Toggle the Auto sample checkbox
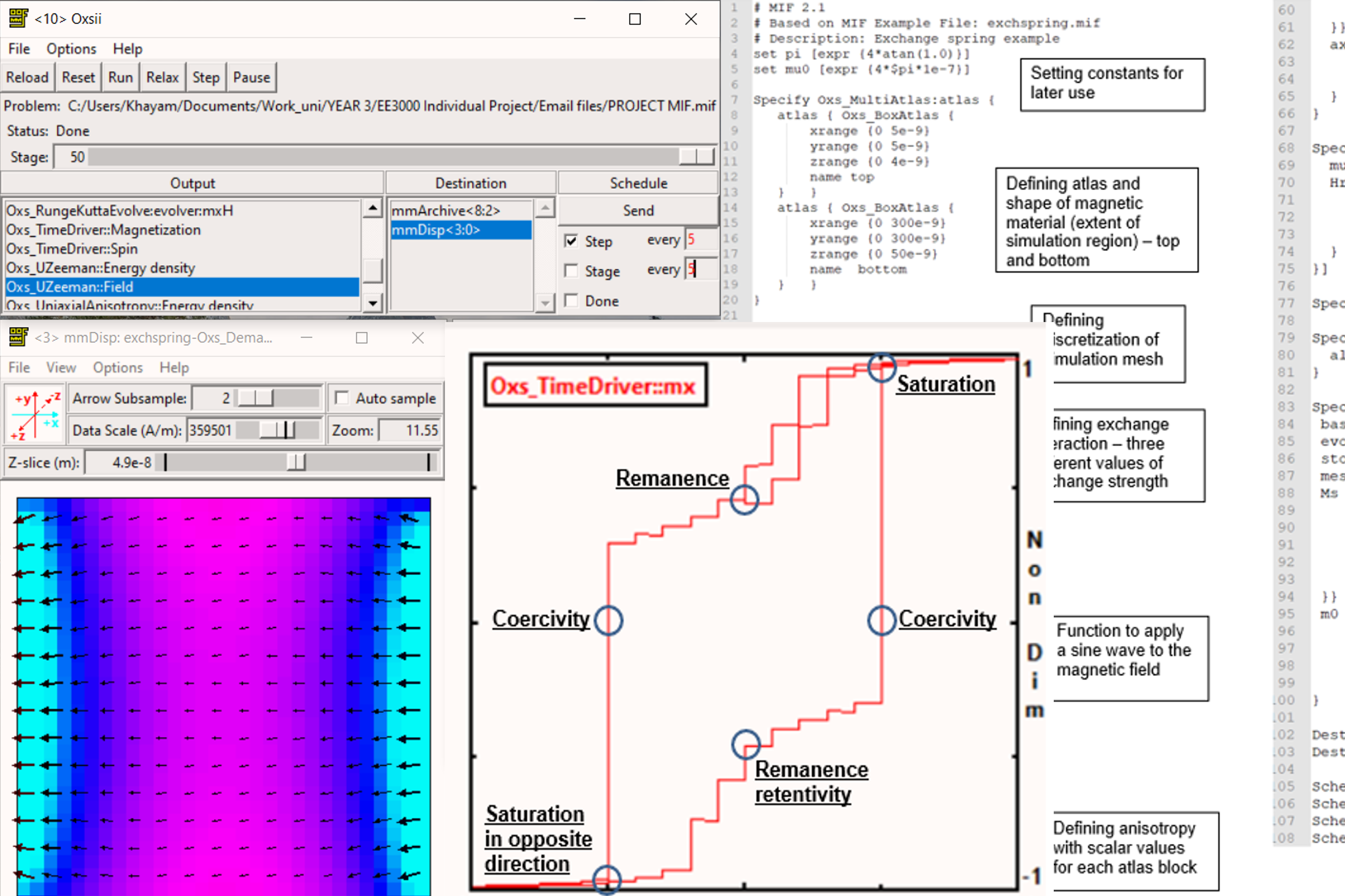This screenshot has width=1345, height=896. tap(342, 398)
